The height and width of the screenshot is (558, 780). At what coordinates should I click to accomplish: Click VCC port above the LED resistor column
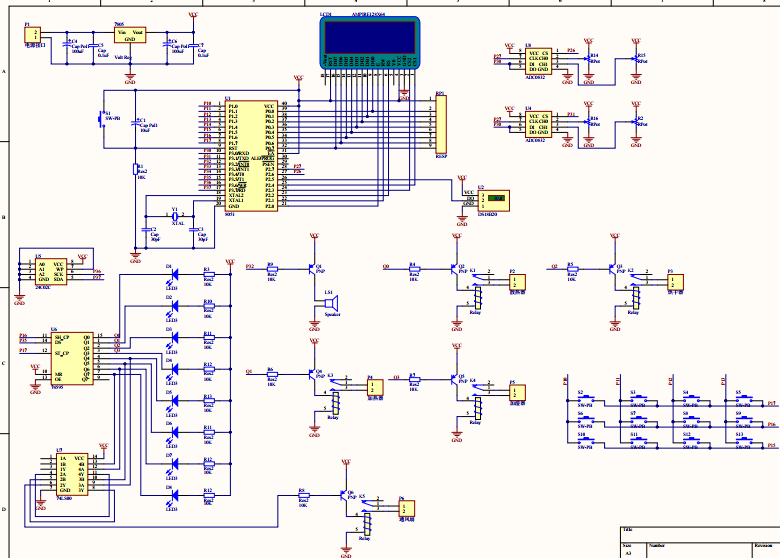coord(230,263)
